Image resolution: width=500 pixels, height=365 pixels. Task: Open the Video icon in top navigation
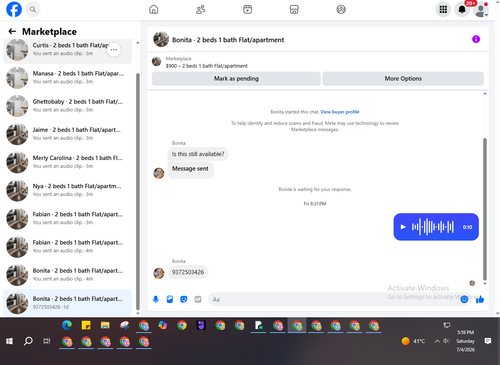coord(247,9)
